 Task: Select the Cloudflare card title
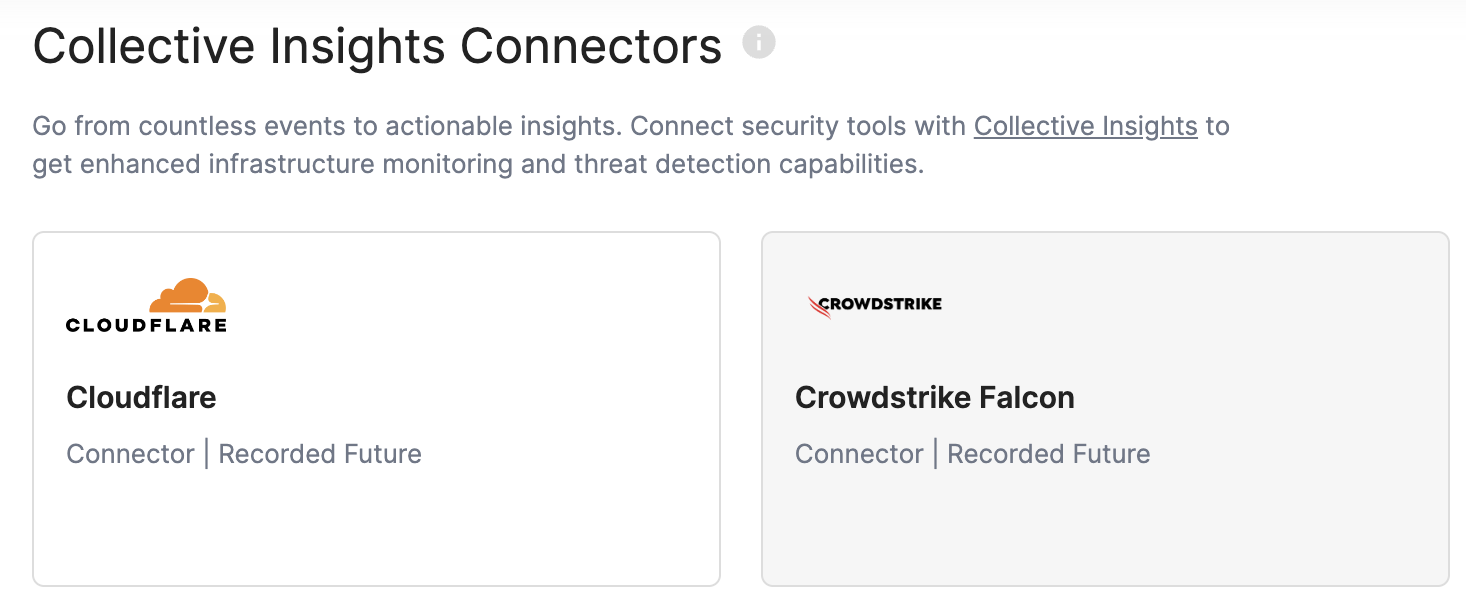[x=141, y=398]
